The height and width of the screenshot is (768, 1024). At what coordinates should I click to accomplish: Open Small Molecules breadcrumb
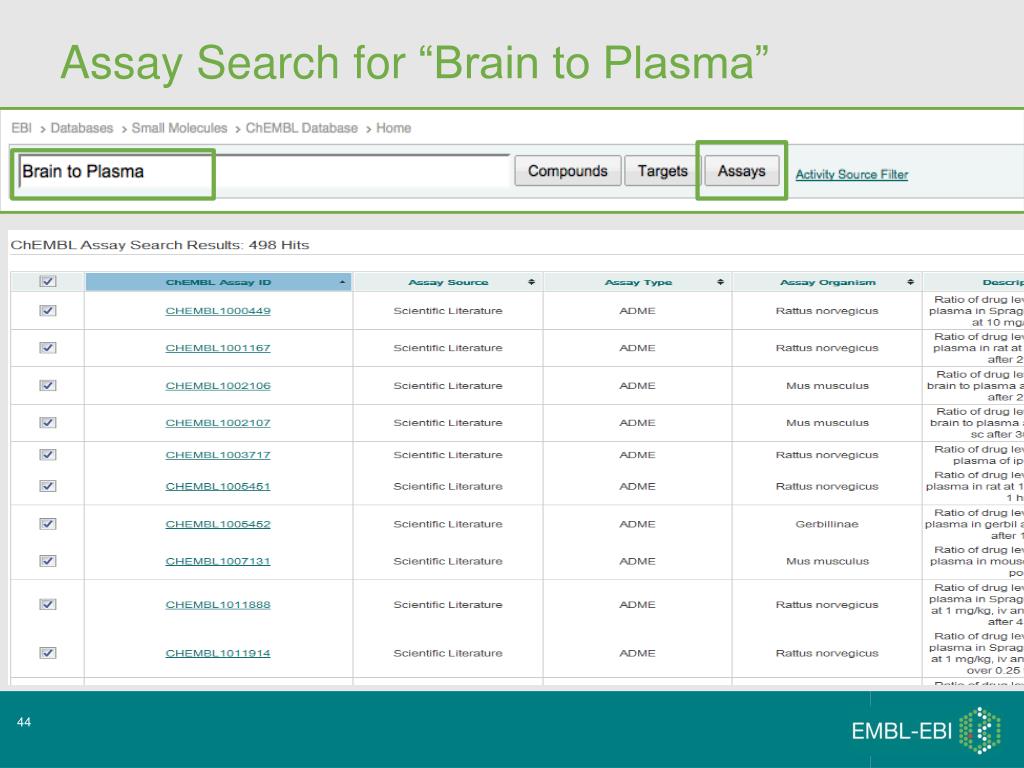(180, 128)
